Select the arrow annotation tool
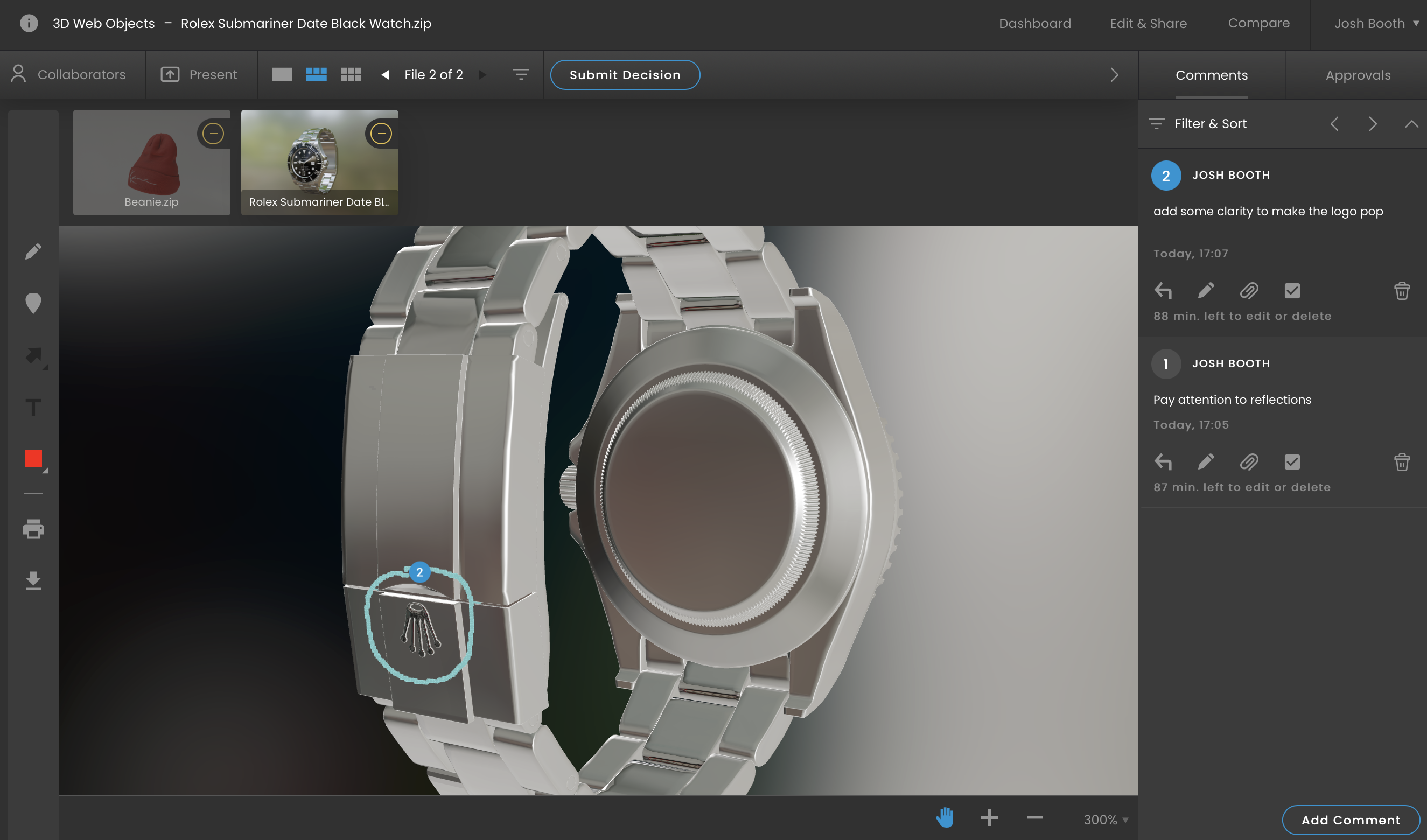Screen dimensions: 1427x840 click(x=33, y=356)
